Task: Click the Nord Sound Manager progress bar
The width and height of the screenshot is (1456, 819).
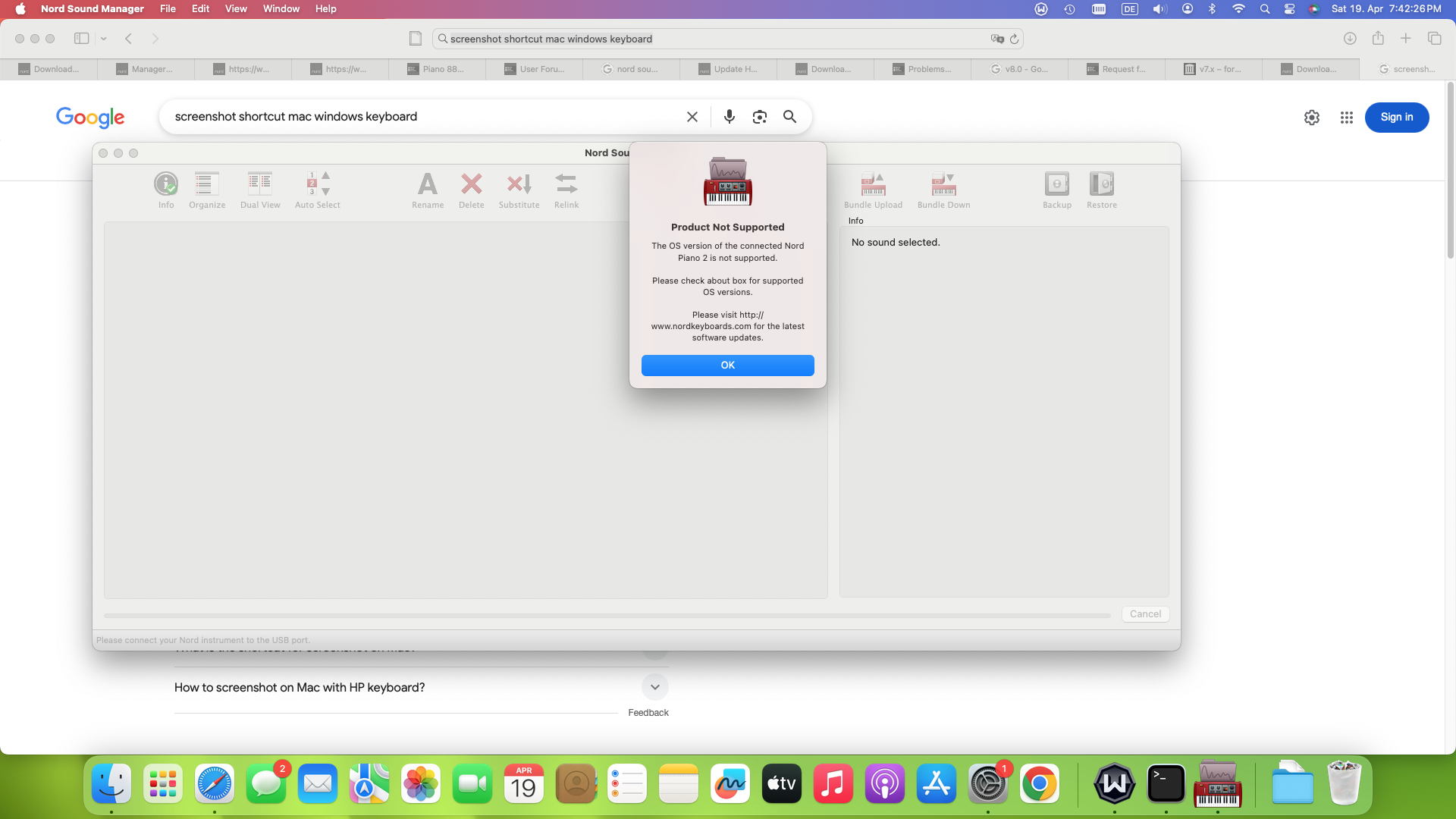Action: point(607,616)
